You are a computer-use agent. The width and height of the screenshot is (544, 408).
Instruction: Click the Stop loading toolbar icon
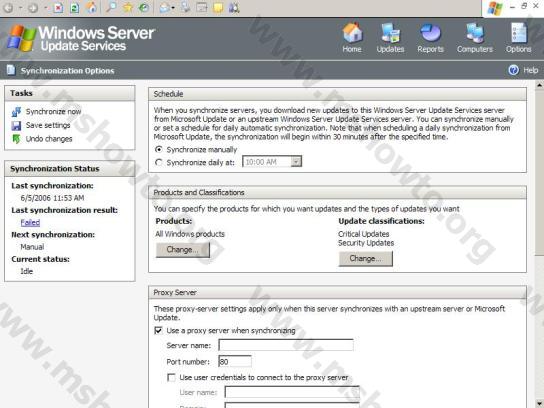pyautogui.click(x=58, y=8)
